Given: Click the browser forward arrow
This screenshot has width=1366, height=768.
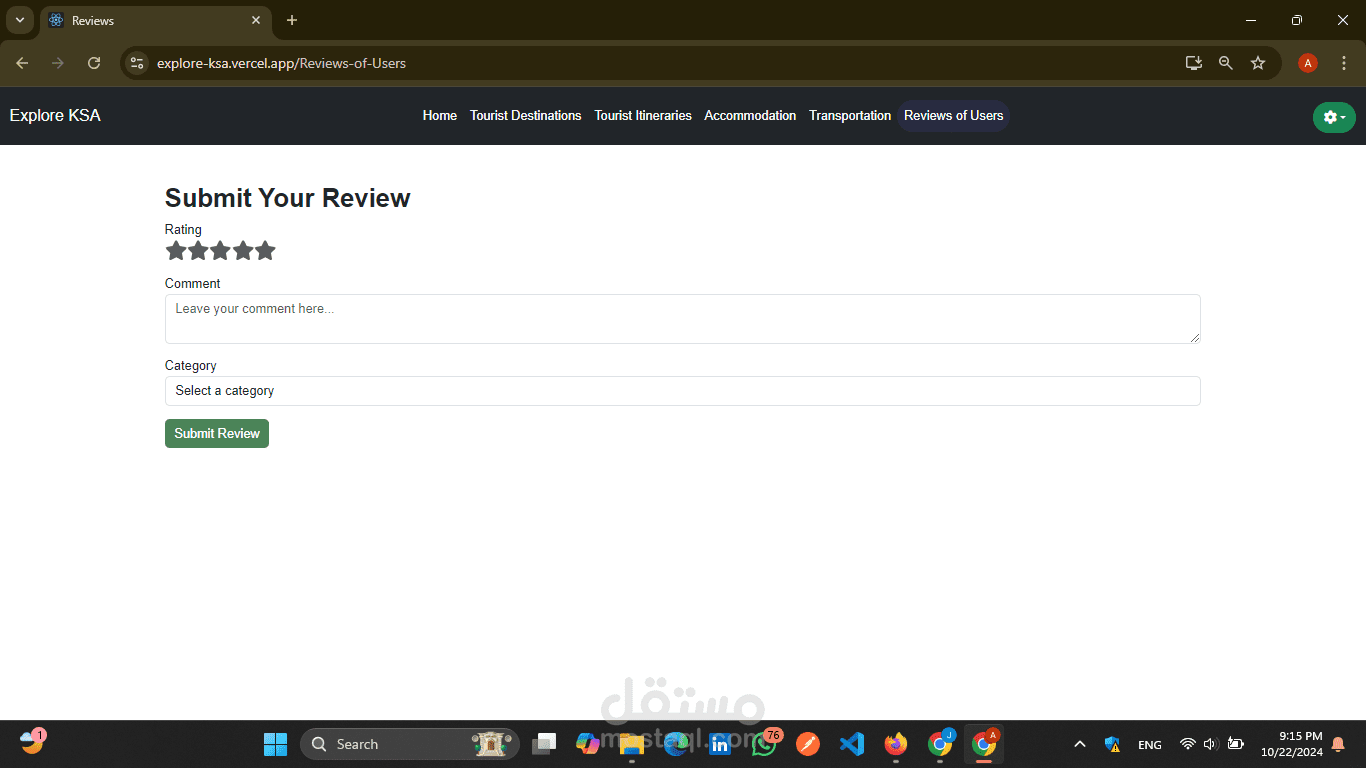Looking at the screenshot, I should 58,63.
